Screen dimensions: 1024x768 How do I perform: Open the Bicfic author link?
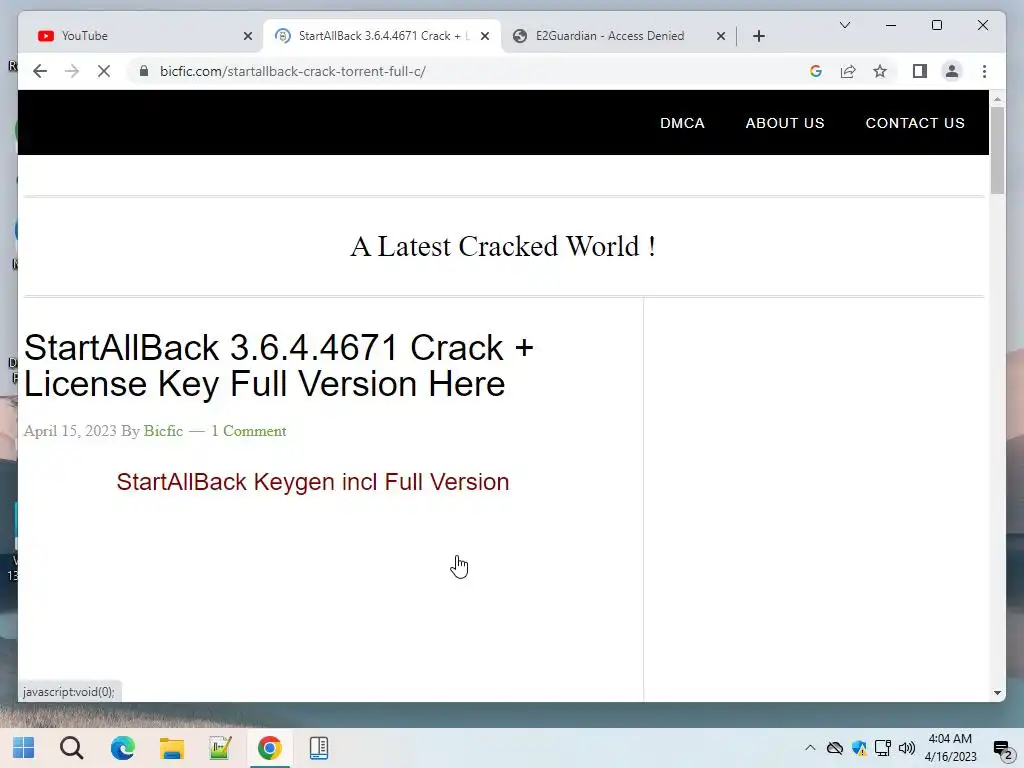tap(163, 431)
